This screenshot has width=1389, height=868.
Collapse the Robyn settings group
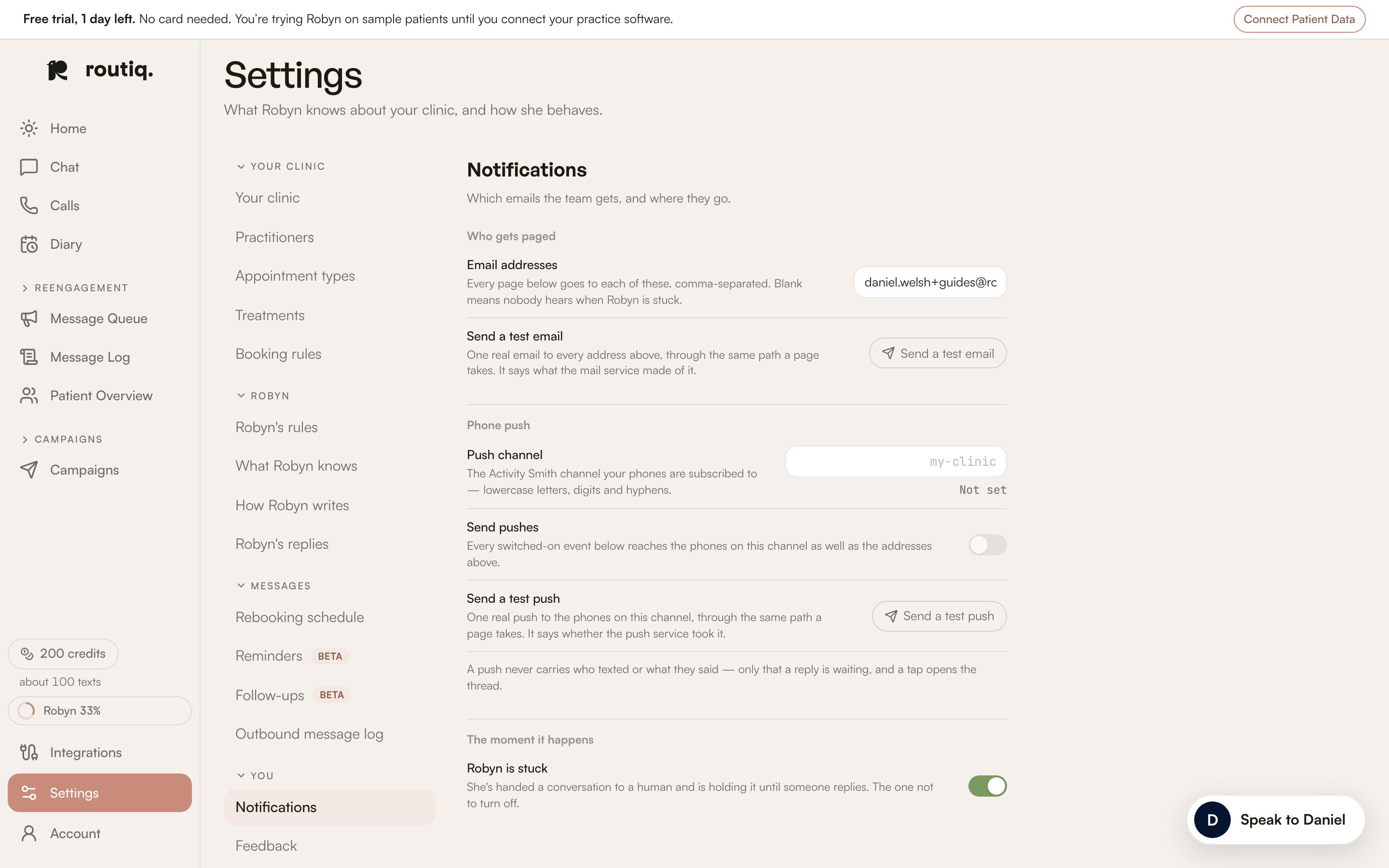(263, 395)
